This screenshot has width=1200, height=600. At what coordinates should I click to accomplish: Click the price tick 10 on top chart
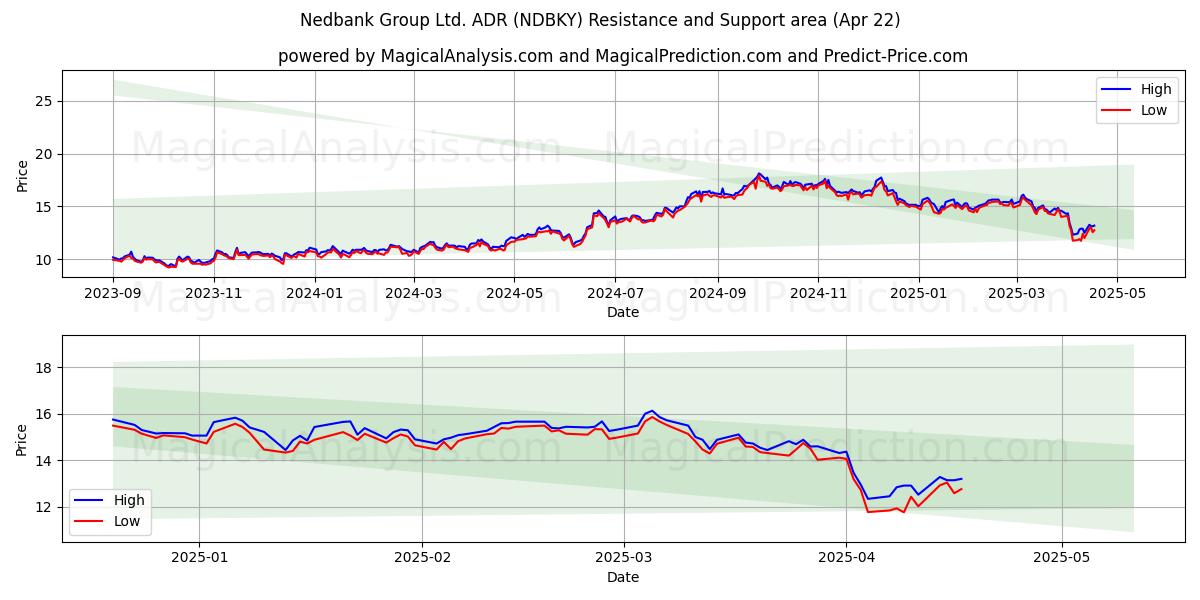(x=45, y=260)
